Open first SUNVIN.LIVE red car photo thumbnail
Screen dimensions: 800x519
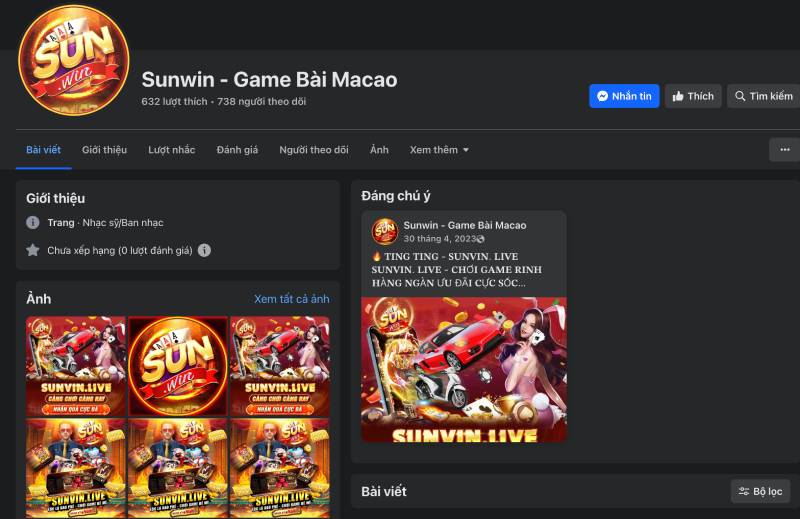tap(76, 366)
